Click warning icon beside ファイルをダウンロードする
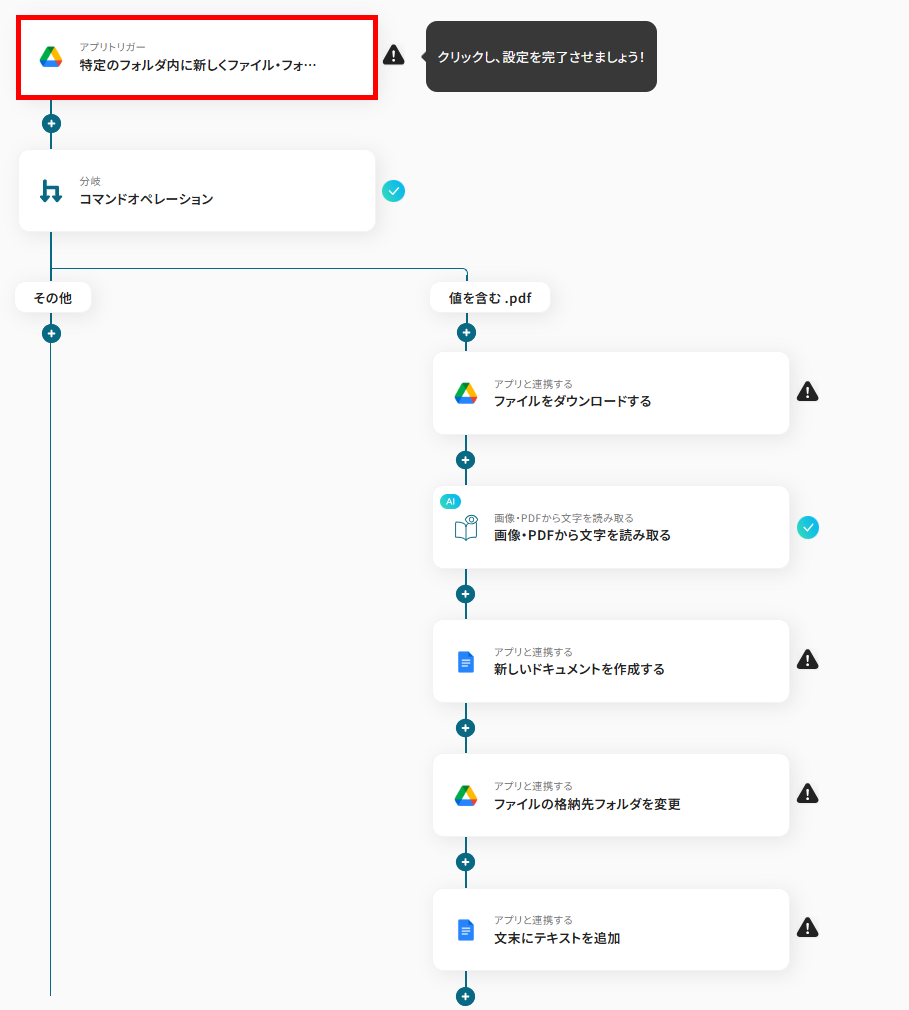The width and height of the screenshot is (909, 1010). (808, 392)
